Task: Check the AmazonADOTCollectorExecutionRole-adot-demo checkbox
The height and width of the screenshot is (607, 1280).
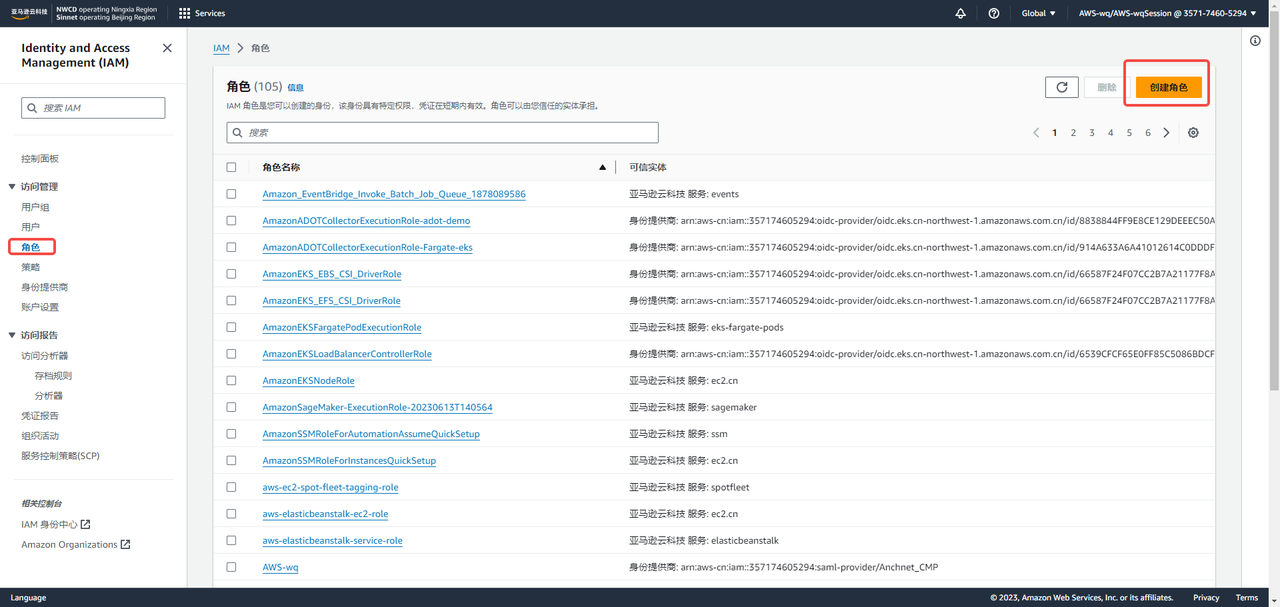Action: point(232,220)
